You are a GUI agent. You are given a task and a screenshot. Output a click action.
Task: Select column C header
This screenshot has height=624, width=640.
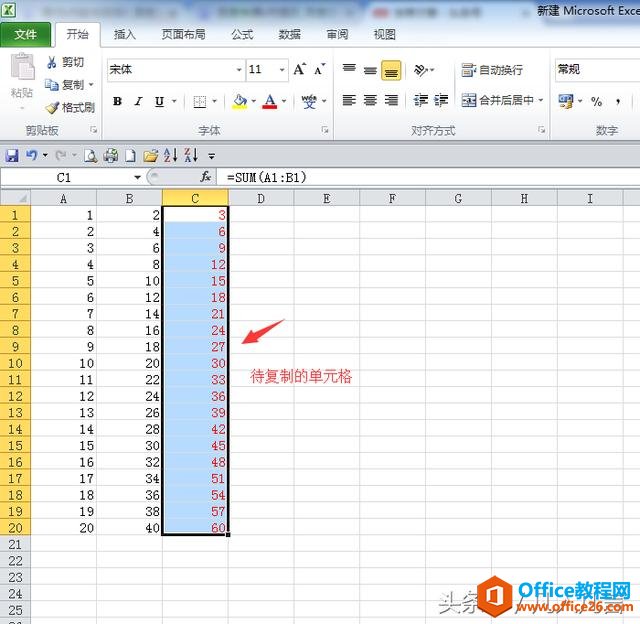pyautogui.click(x=195, y=198)
